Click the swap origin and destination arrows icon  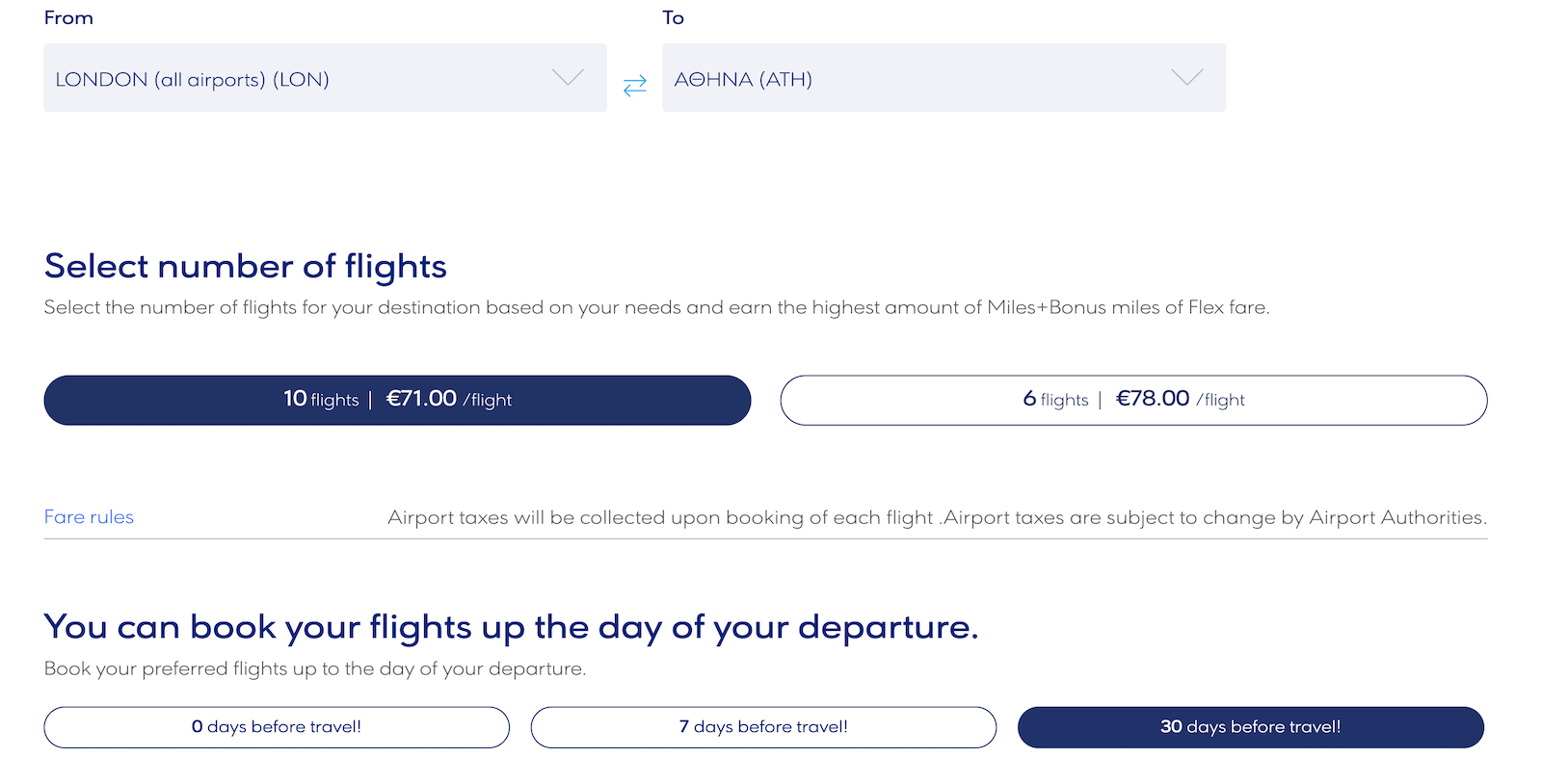click(x=635, y=86)
